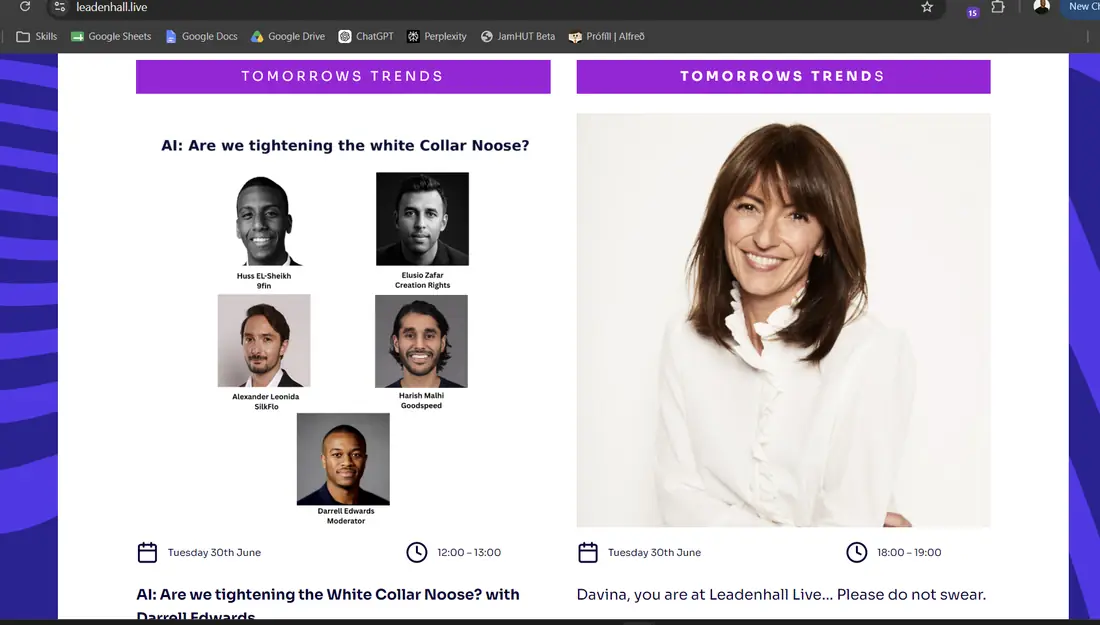The width and height of the screenshot is (1100, 625).
Task: Open the browser profile avatar
Action: pos(1041,6)
